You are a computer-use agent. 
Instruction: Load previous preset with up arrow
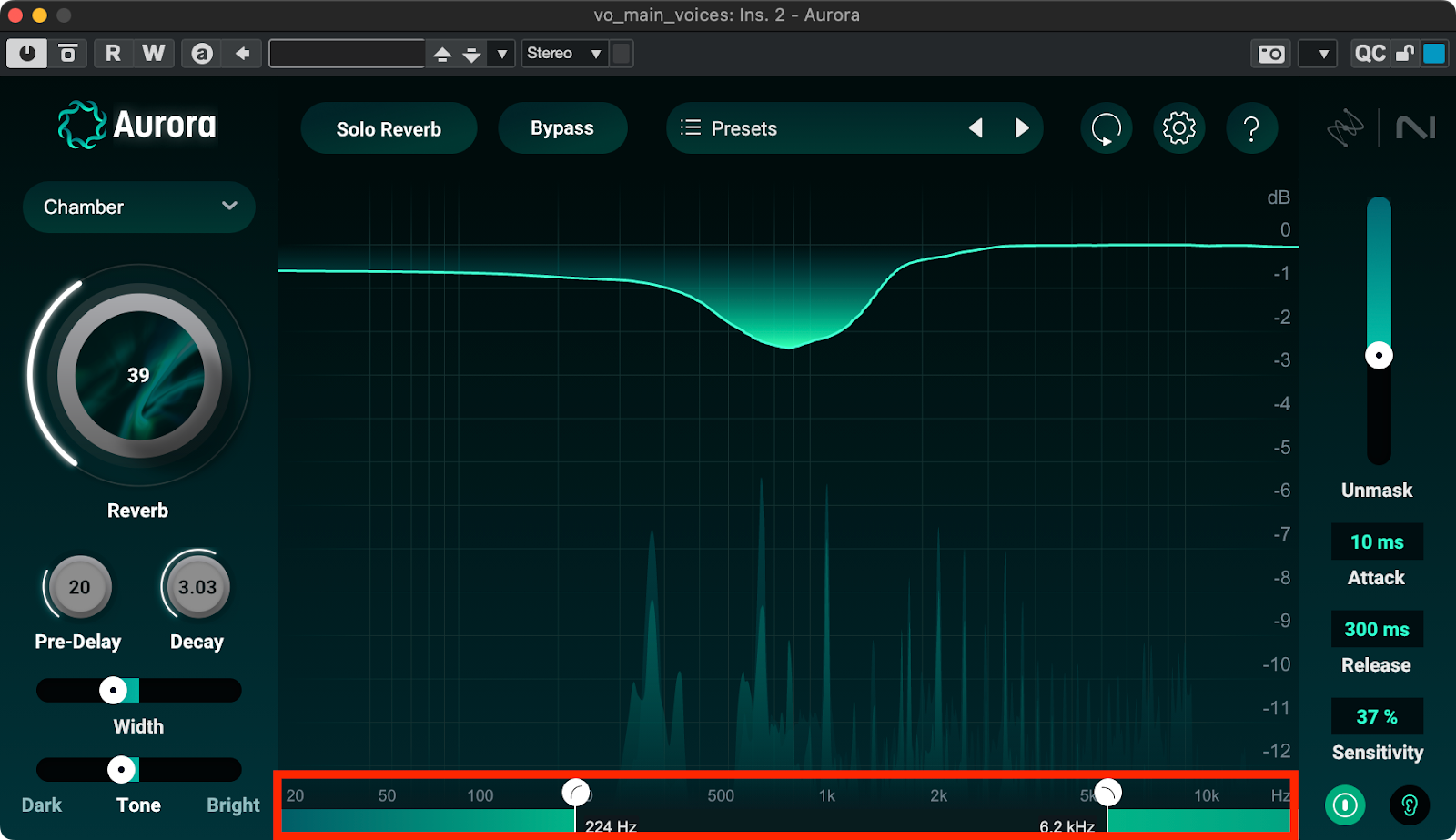(442, 54)
